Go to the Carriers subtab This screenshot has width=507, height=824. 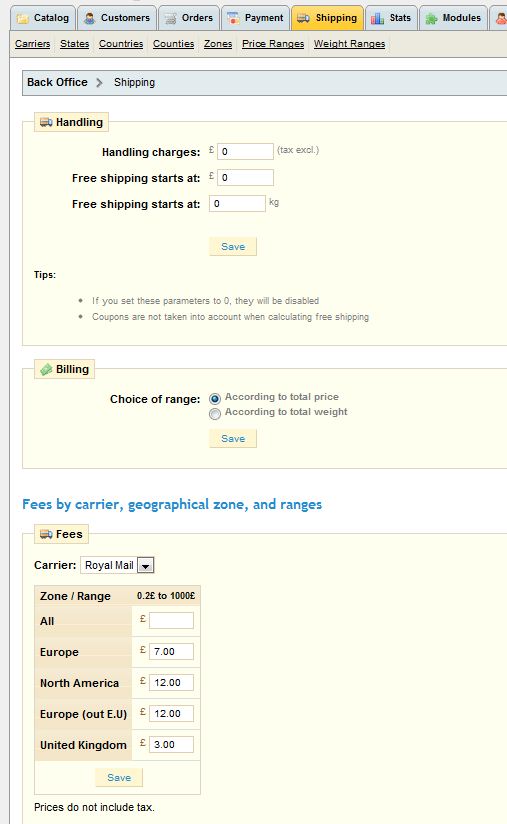click(33, 44)
